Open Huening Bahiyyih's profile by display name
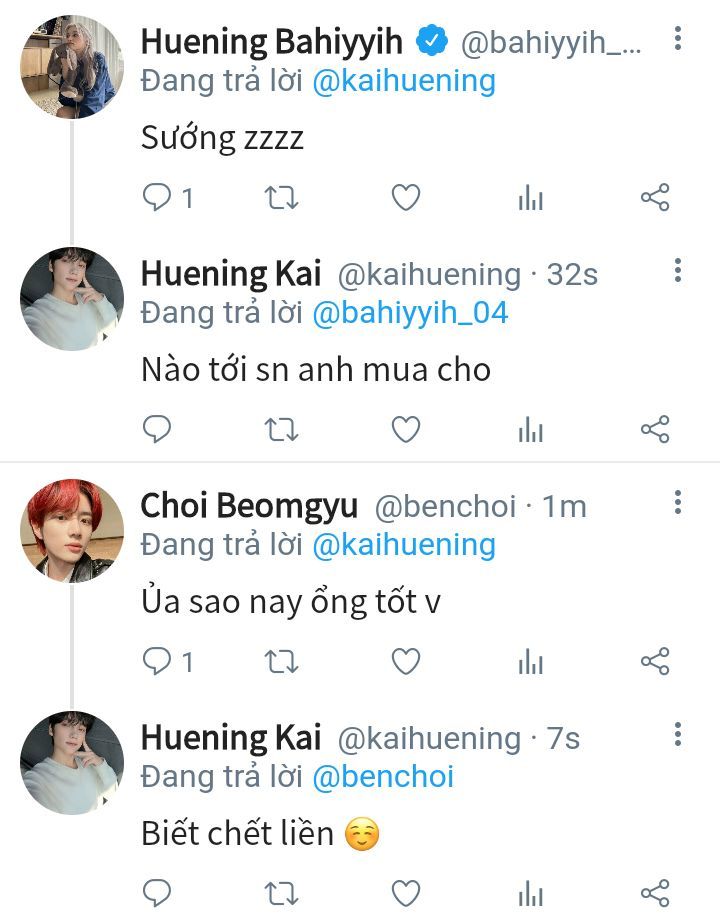The height and width of the screenshot is (921, 720). (x=272, y=42)
